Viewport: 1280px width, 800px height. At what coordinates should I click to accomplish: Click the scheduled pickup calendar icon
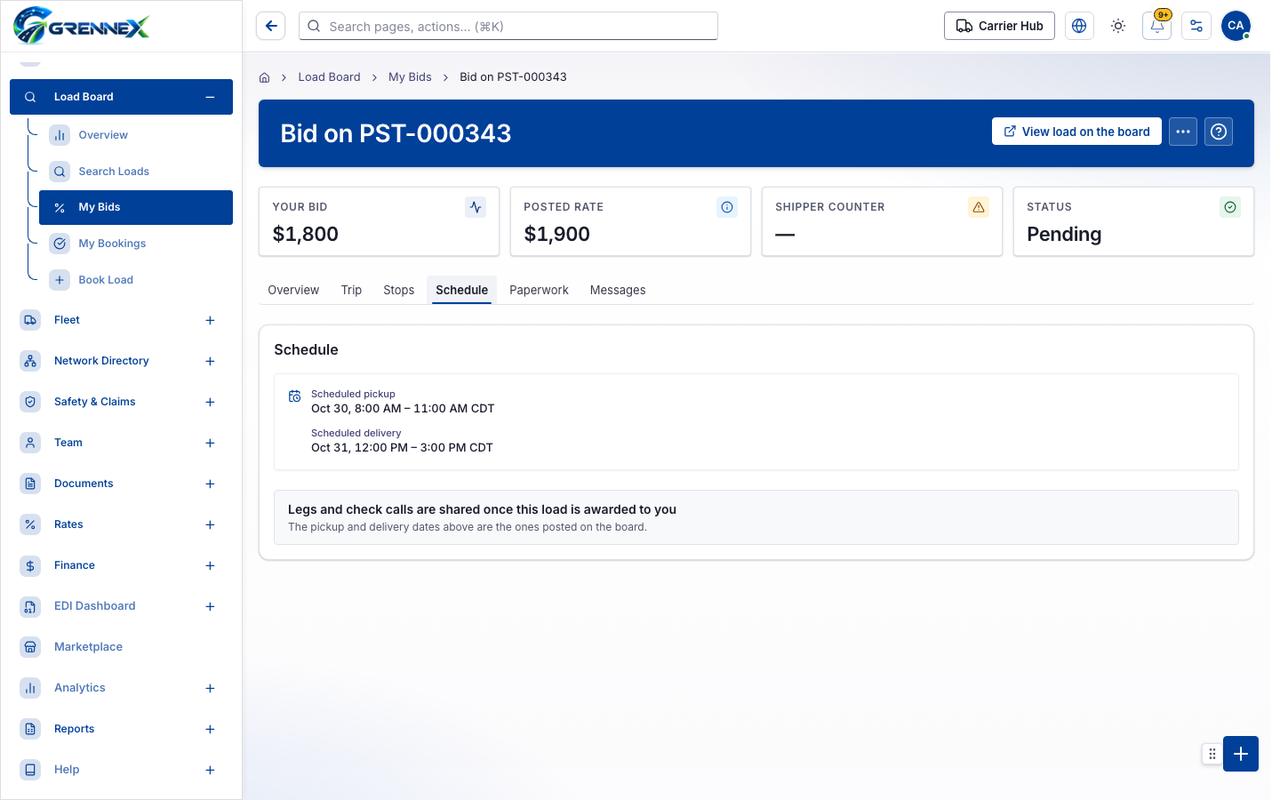[295, 397]
